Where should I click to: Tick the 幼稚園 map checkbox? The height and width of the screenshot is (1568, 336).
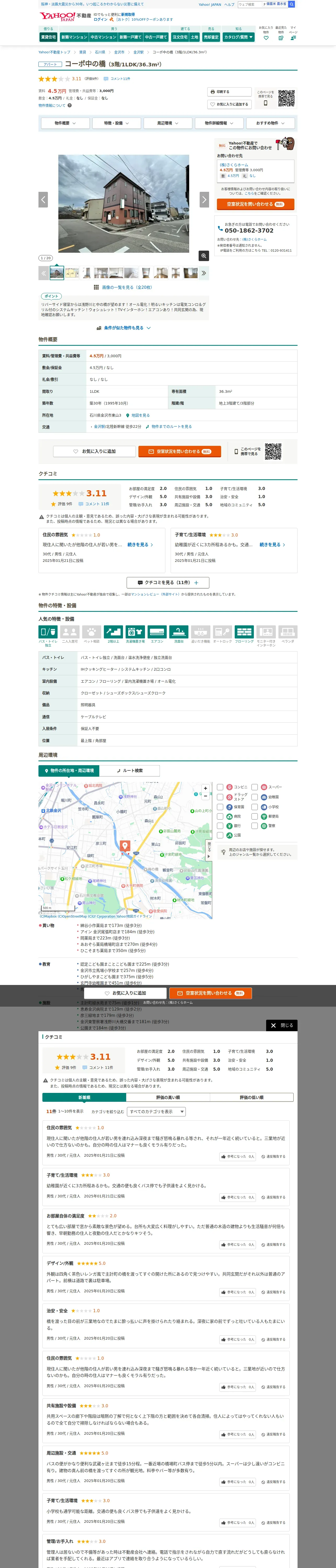pyautogui.click(x=255, y=797)
